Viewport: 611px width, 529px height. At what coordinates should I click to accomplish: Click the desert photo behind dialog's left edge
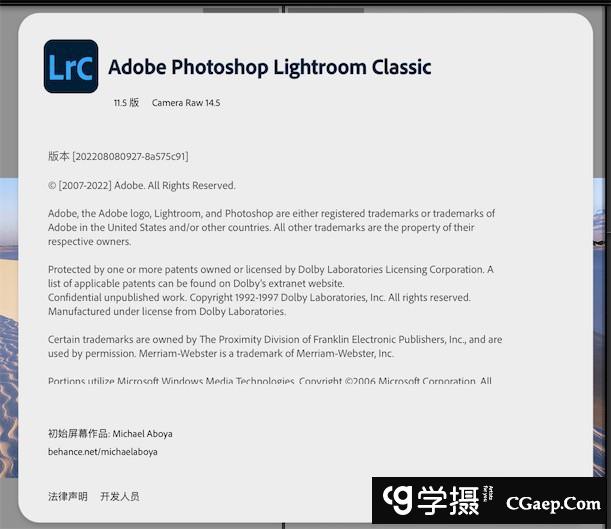(x=9, y=328)
